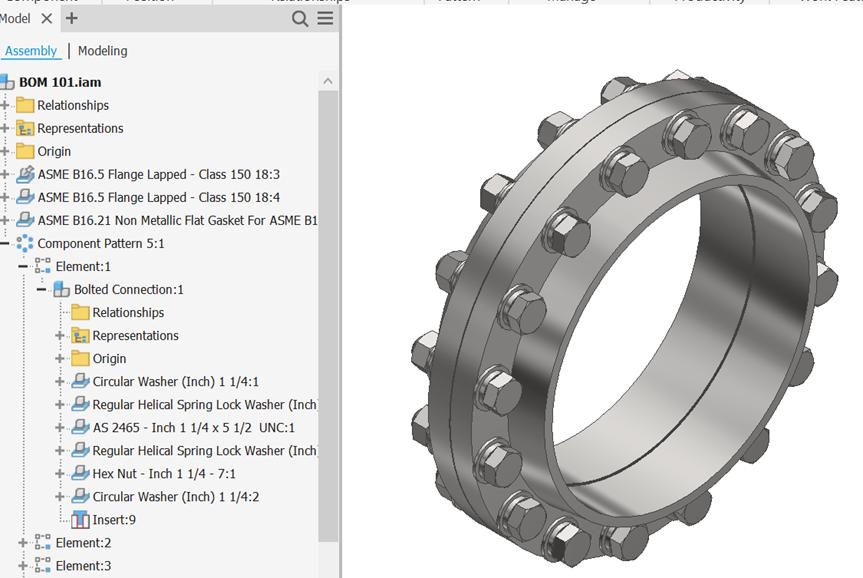
Task: Expand Element:3 node
Action: point(23,566)
